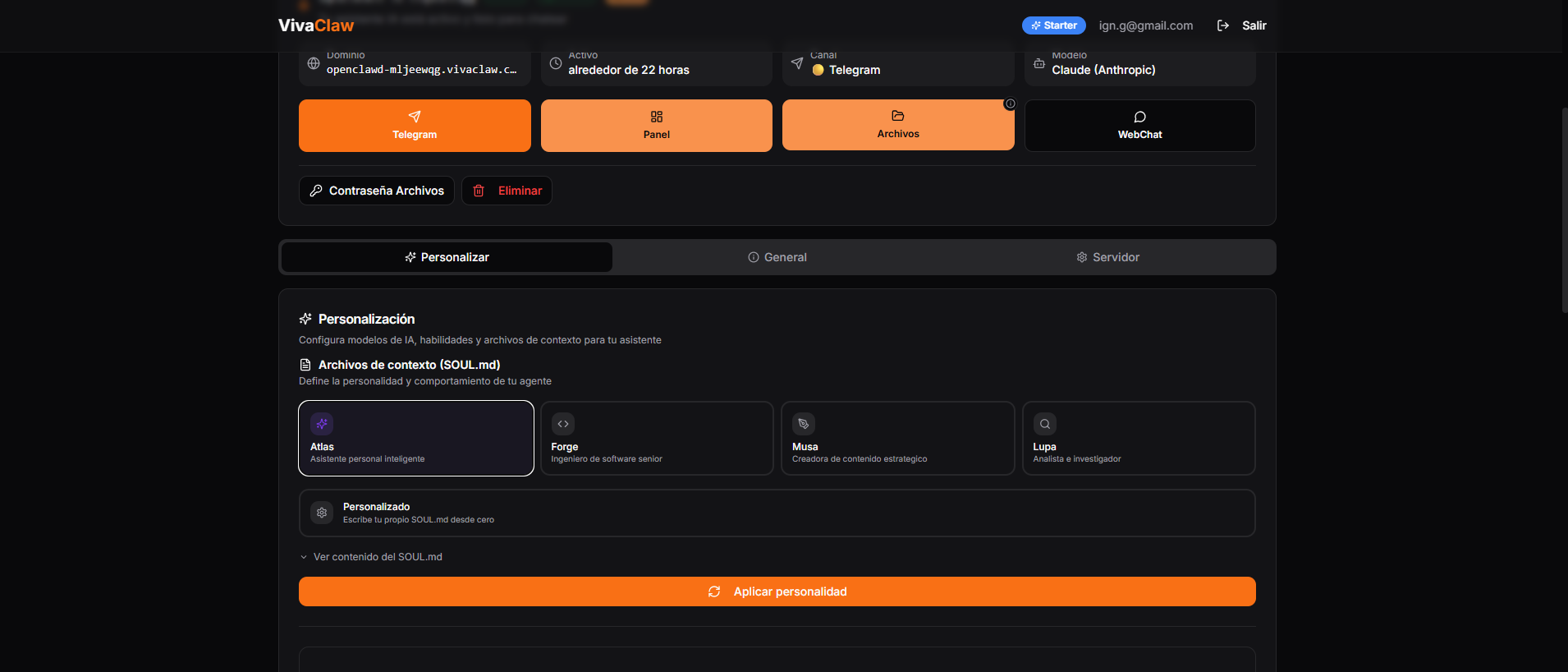Select the Personalizado custom SOUL.md option
The height and width of the screenshot is (672, 1568).
(x=777, y=513)
